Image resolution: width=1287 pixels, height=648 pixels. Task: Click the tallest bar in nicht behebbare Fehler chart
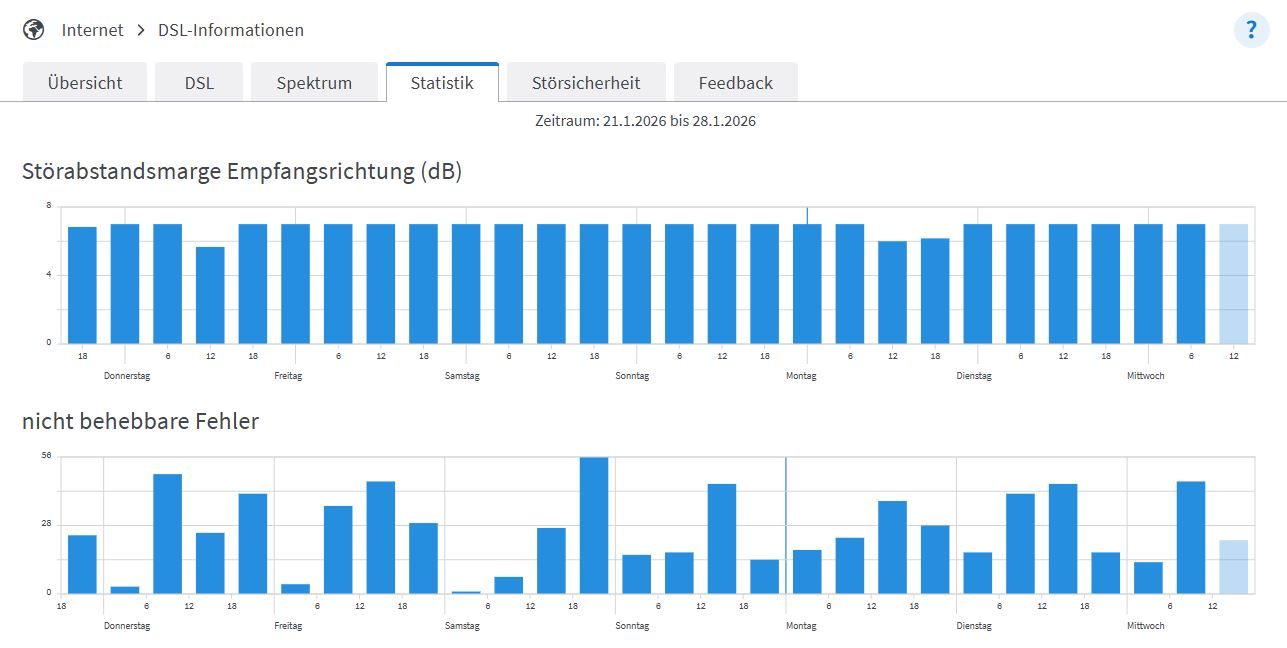[x=594, y=525]
